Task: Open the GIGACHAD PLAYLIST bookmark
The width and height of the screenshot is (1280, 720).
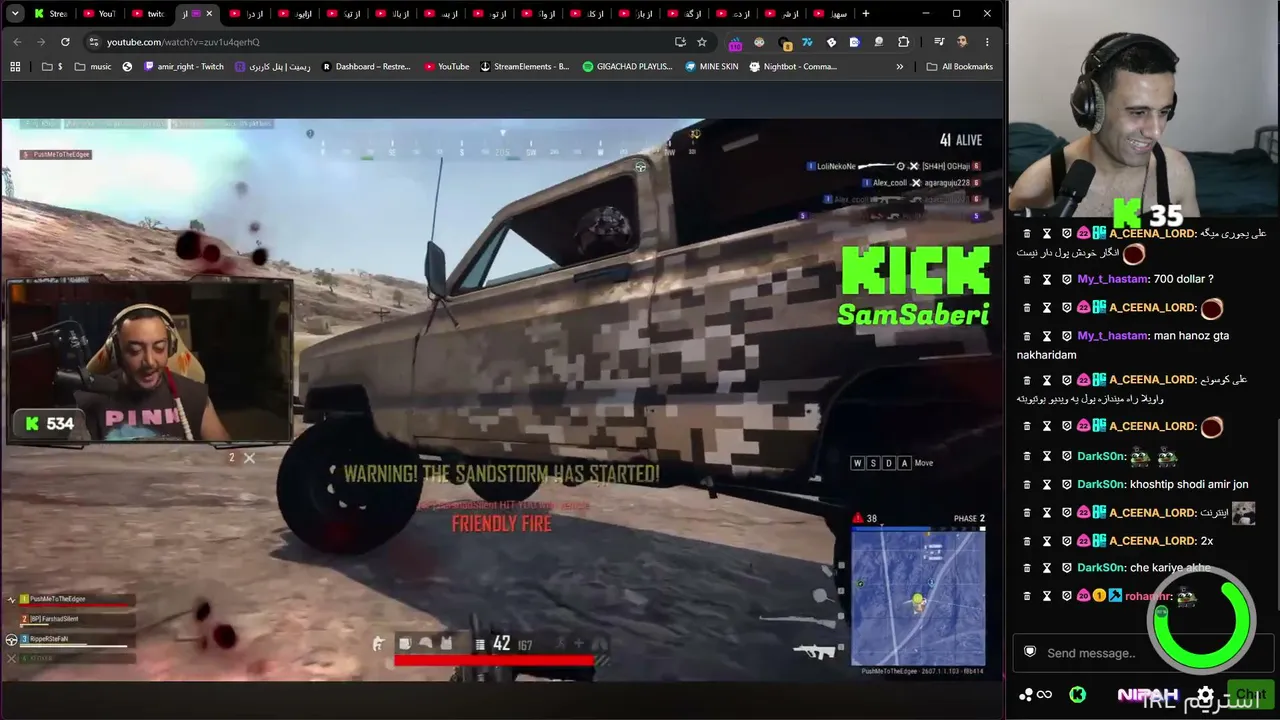Action: point(627,67)
